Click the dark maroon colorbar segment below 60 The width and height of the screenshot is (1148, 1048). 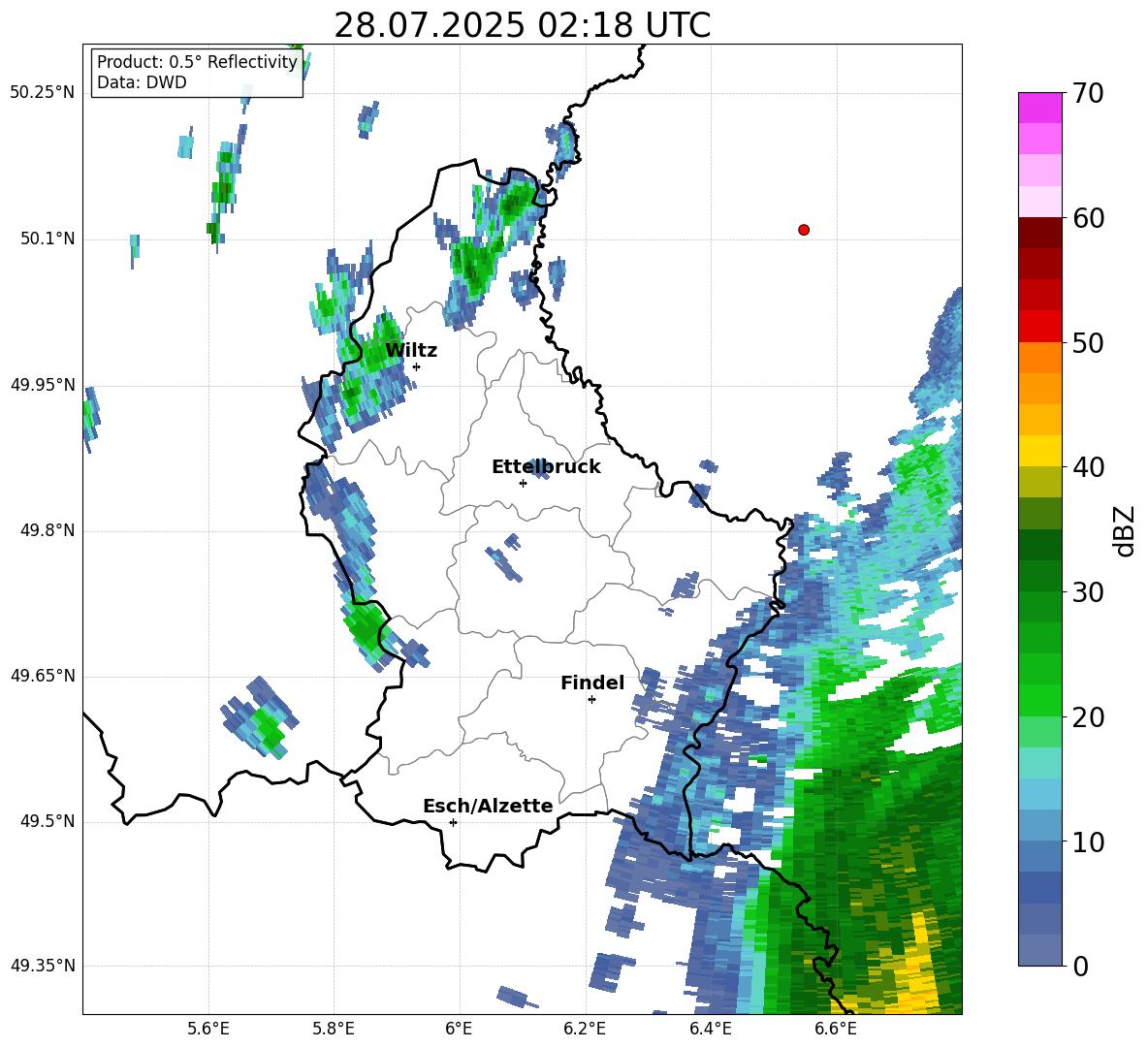click(1039, 233)
